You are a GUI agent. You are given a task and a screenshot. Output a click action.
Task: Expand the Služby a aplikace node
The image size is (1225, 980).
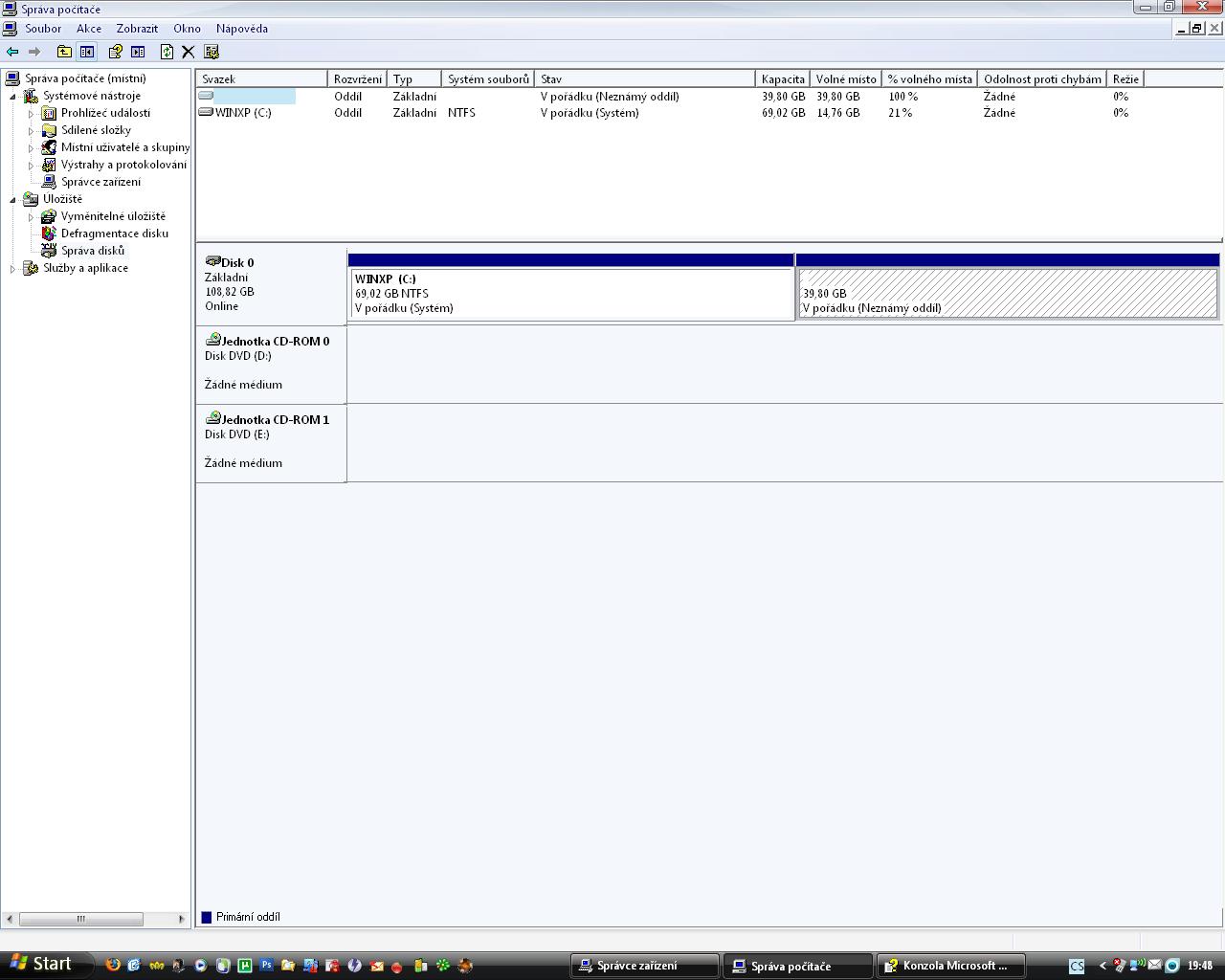[x=12, y=269]
